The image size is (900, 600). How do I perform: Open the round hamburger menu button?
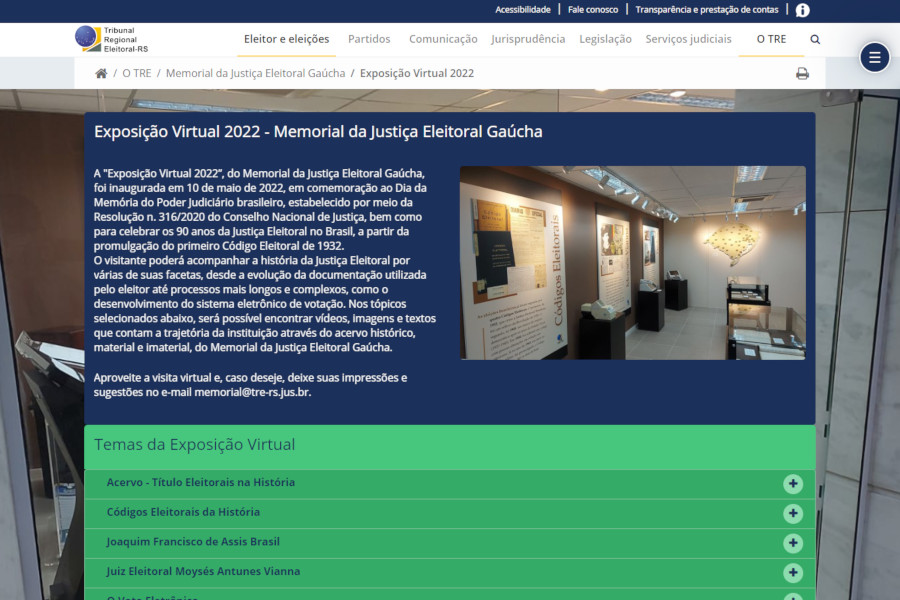click(x=874, y=57)
